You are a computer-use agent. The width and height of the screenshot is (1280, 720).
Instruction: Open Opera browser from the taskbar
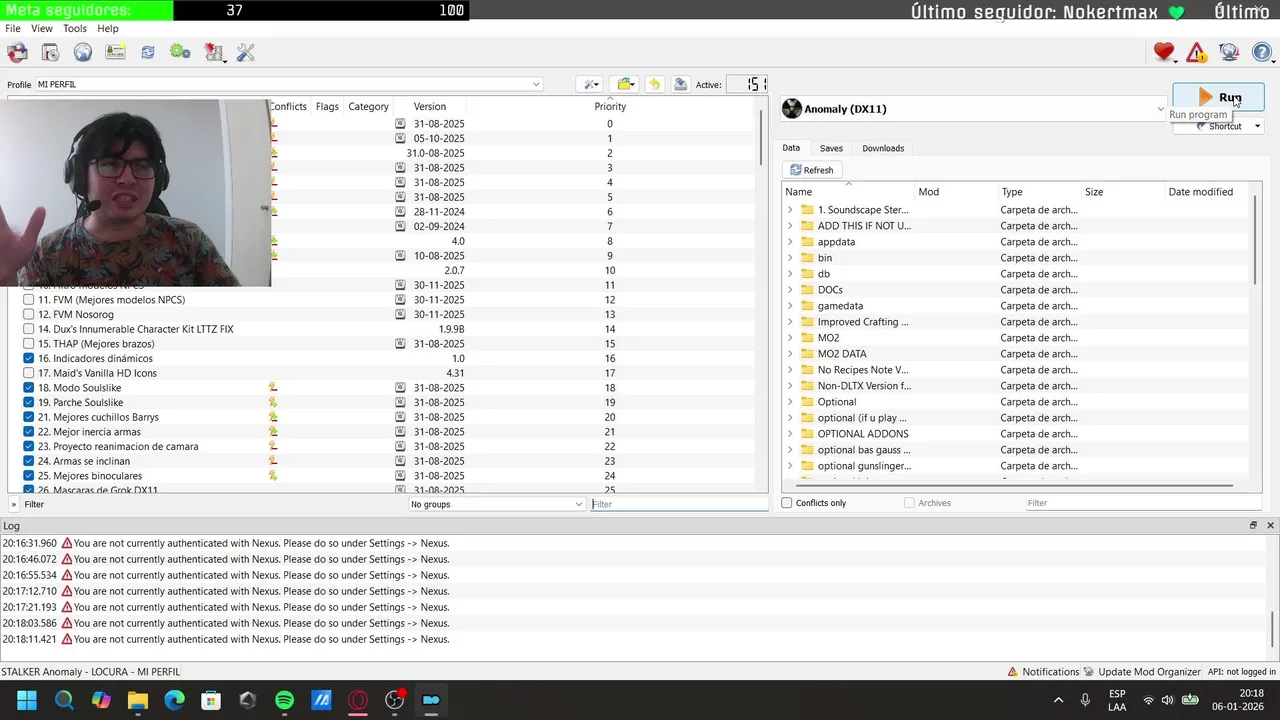tap(358, 700)
